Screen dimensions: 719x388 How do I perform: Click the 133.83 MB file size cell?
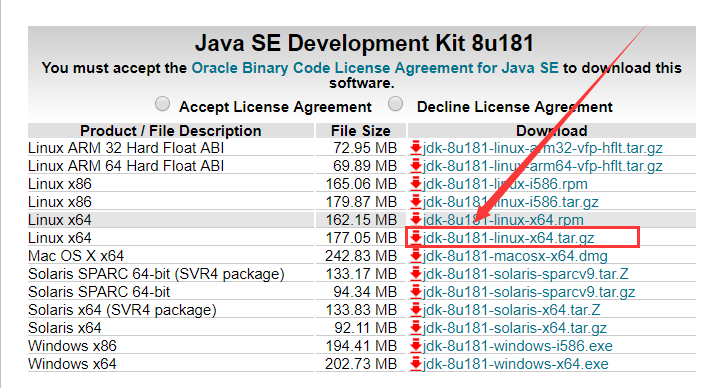[361, 310]
